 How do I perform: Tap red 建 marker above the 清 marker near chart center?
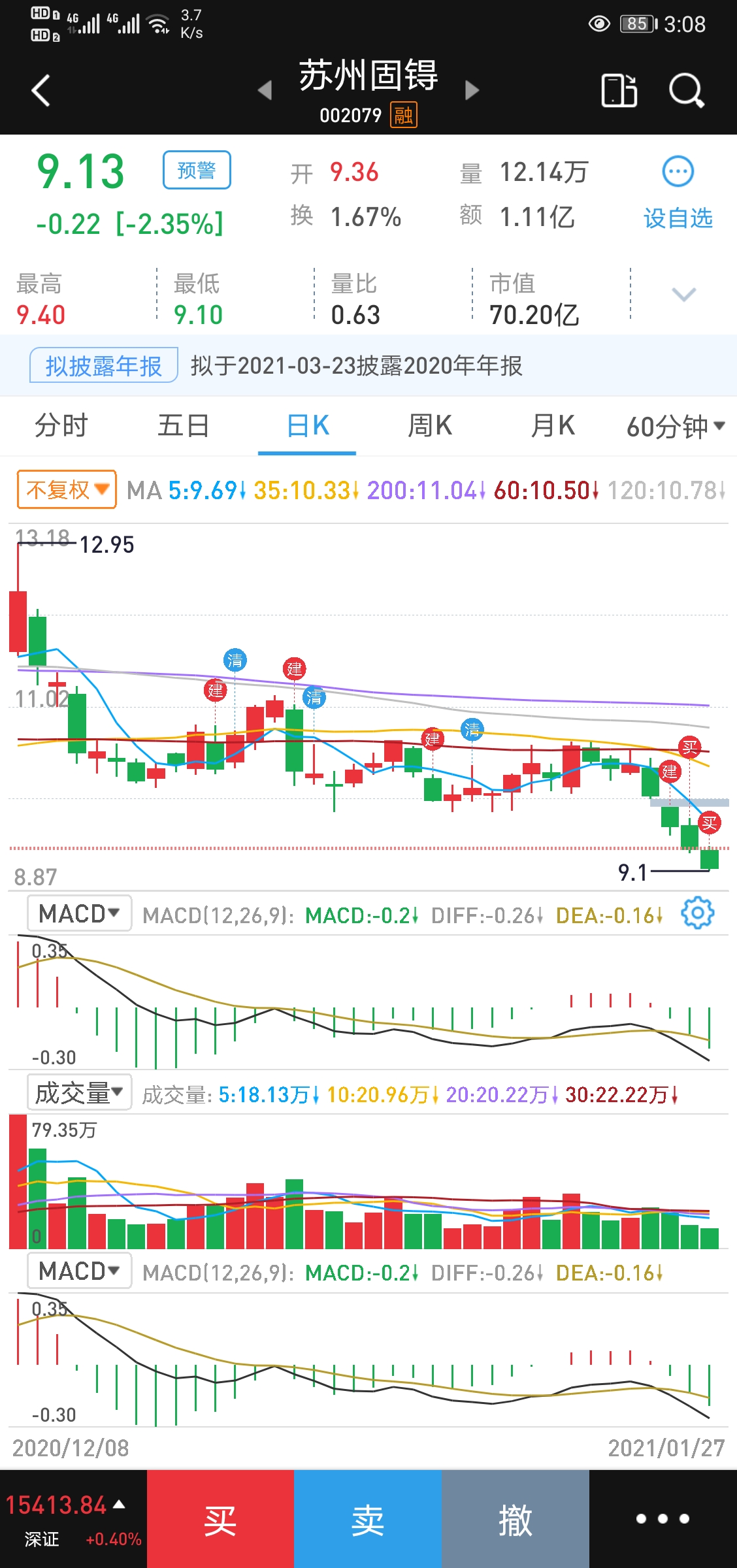pos(295,668)
